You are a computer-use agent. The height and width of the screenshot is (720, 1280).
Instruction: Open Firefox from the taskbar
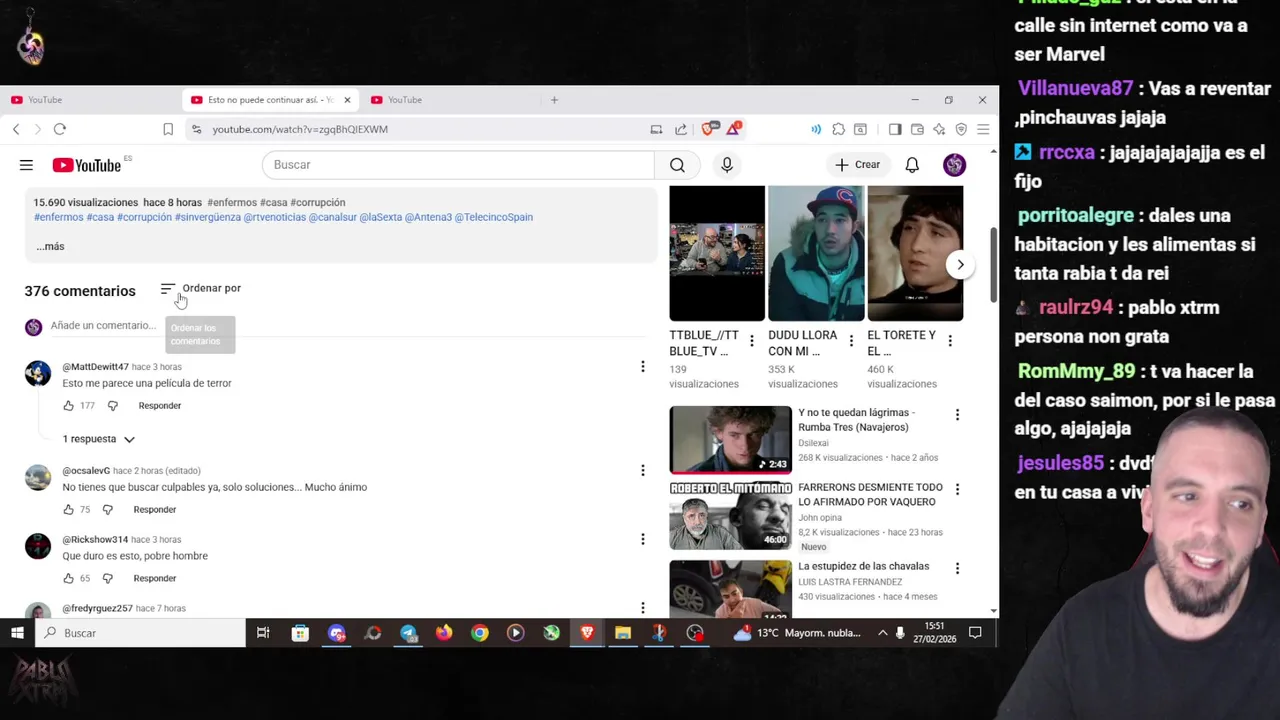[444, 633]
